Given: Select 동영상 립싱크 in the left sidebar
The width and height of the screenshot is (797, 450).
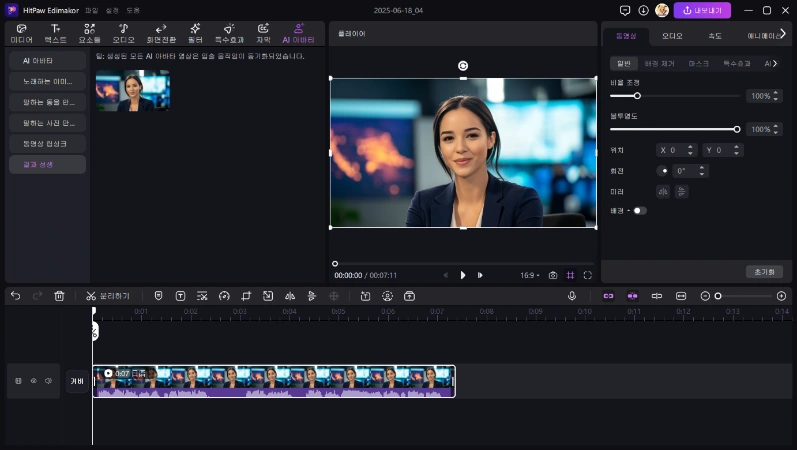Looking at the screenshot, I should [x=47, y=143].
